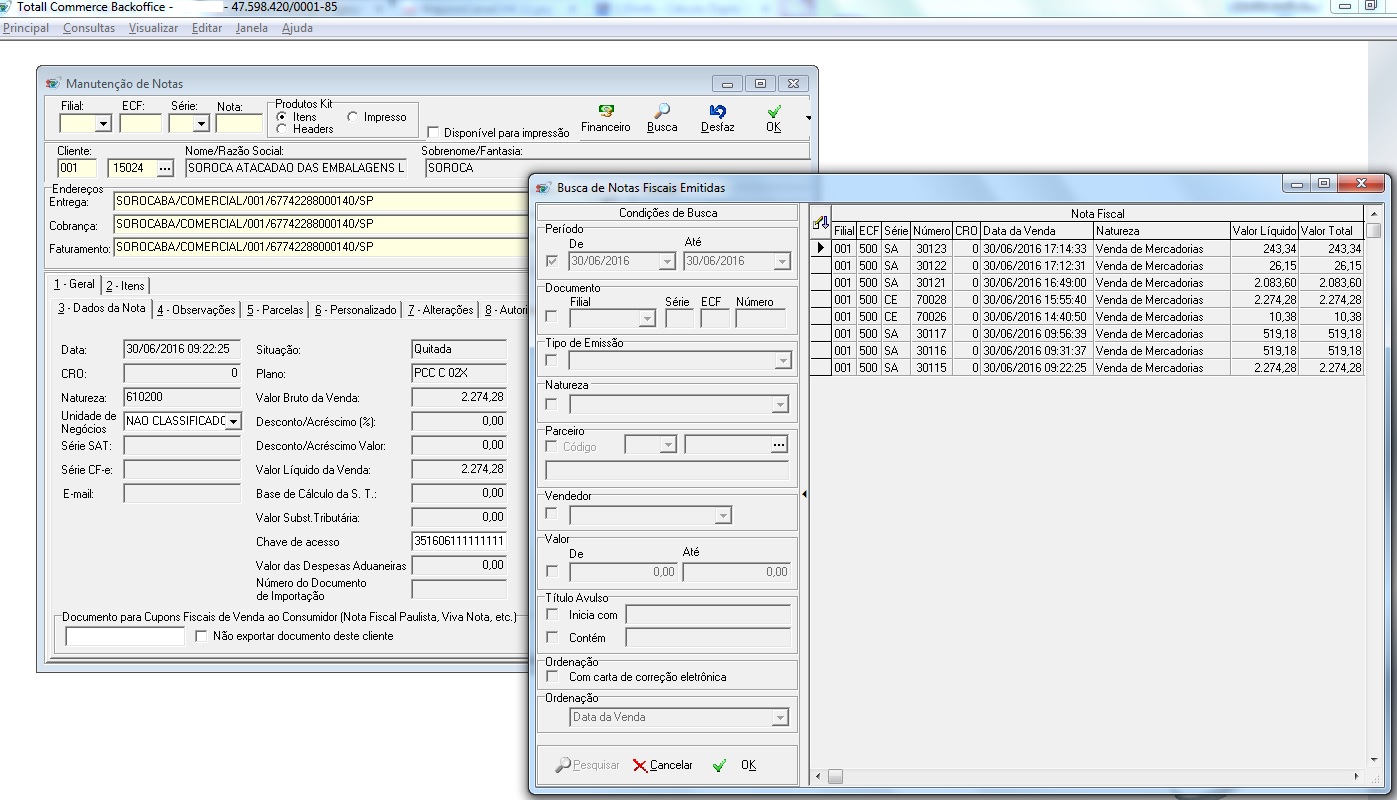1397x800 pixels.
Task: Switch to the 2 - Itens tab
Action: pos(126,286)
